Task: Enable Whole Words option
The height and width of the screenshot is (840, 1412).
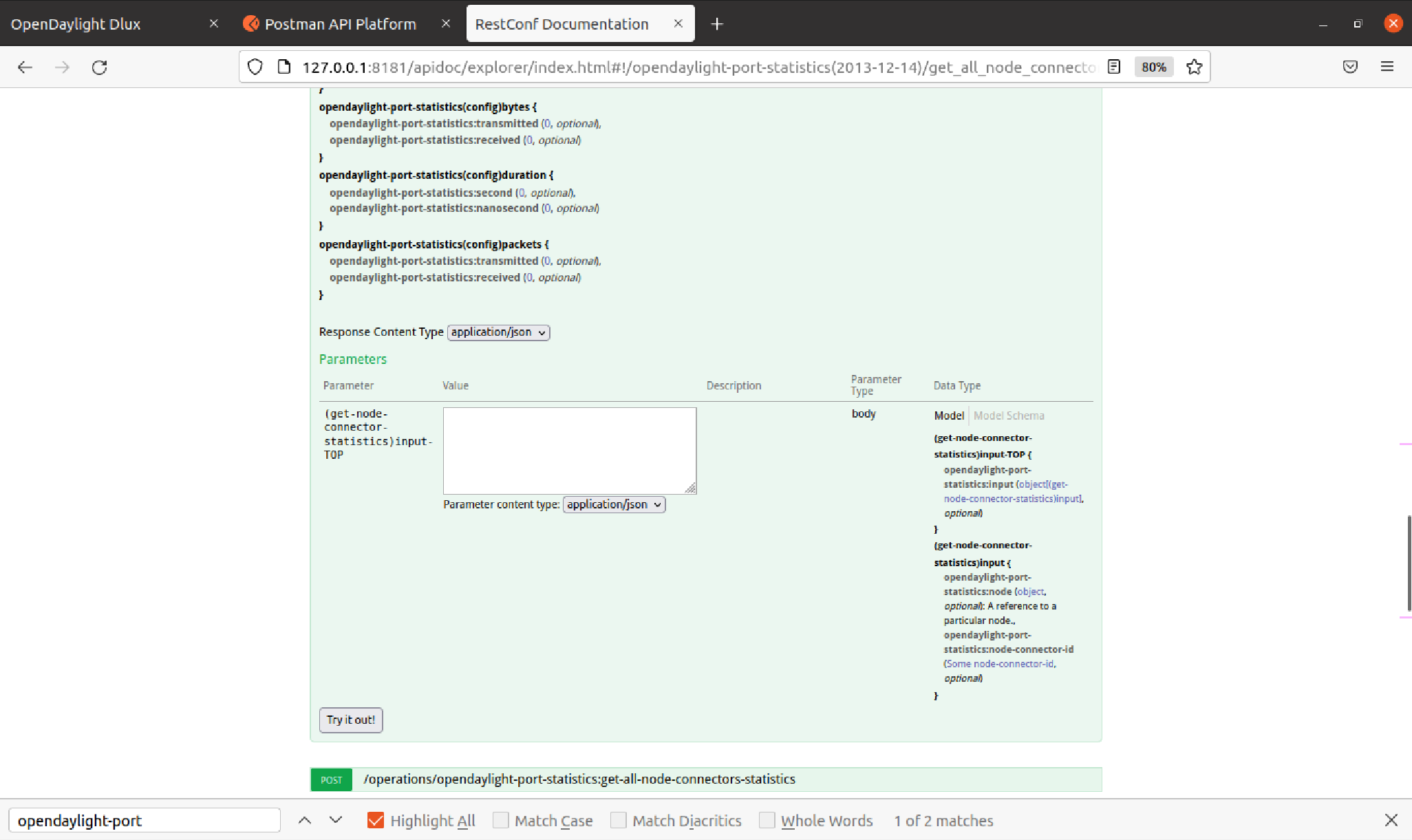Action: [767, 820]
